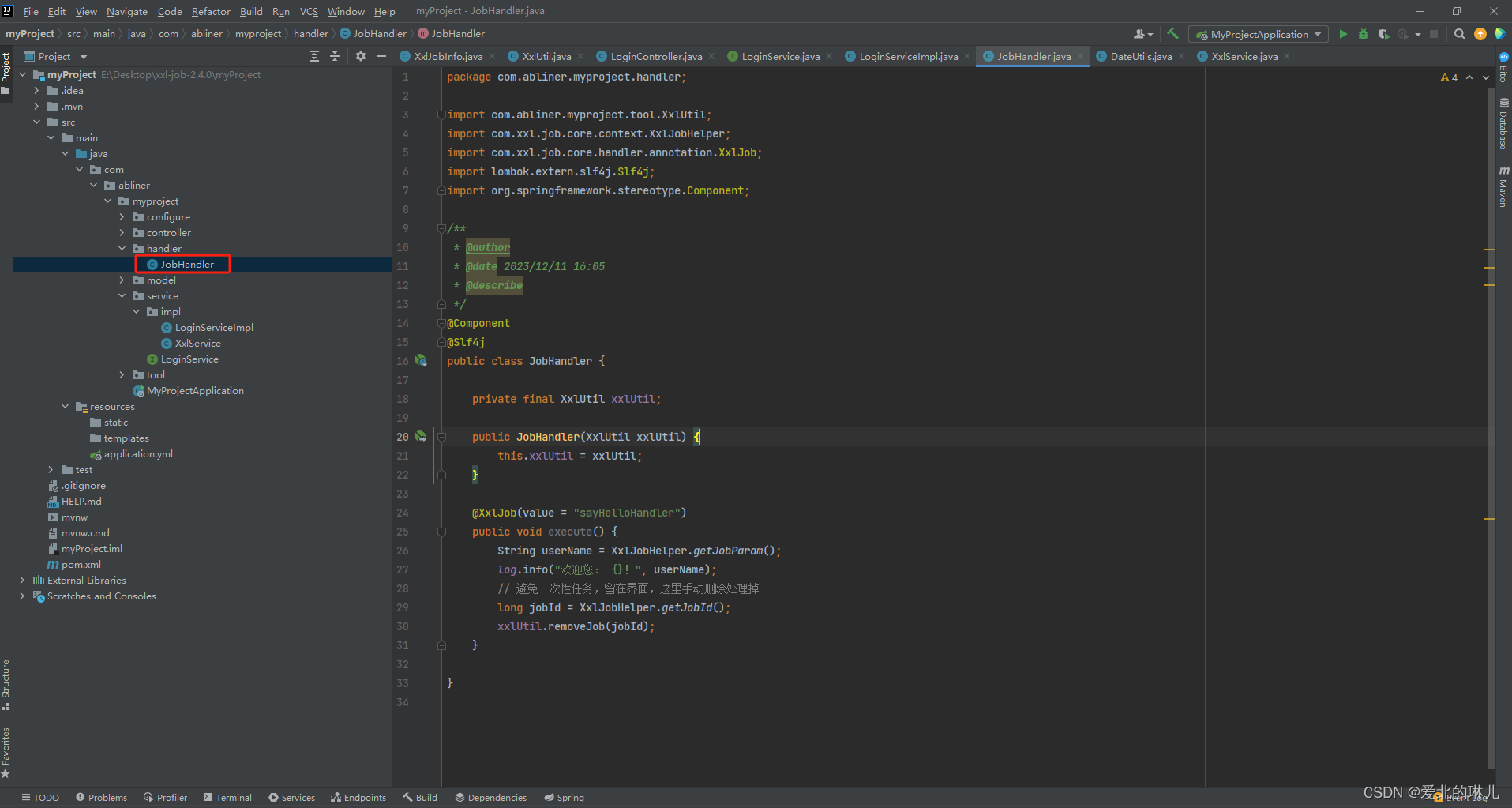Open the VCS menu
Image resolution: width=1512 pixels, height=808 pixels.
tap(309, 11)
